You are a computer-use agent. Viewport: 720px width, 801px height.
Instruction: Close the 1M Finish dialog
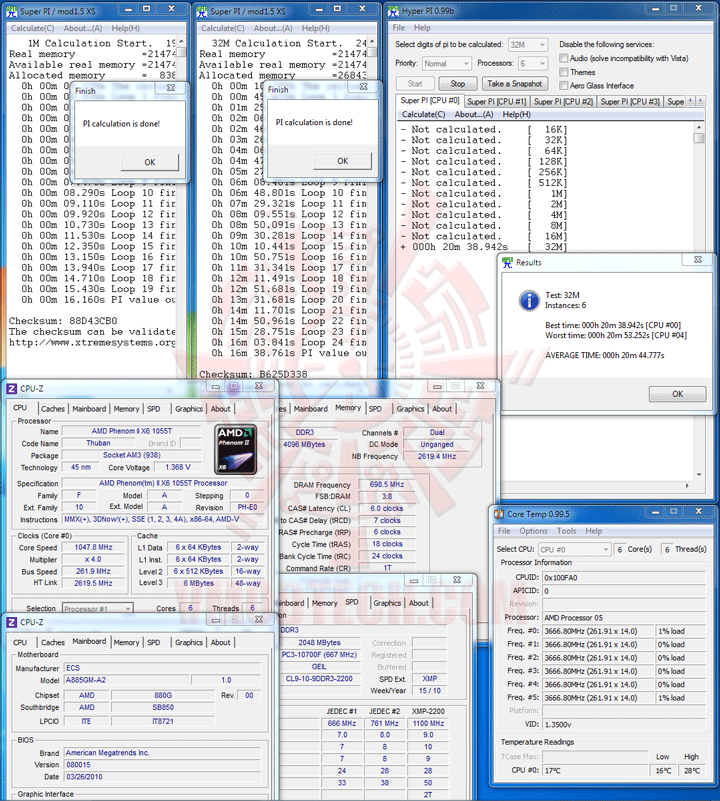[171, 88]
